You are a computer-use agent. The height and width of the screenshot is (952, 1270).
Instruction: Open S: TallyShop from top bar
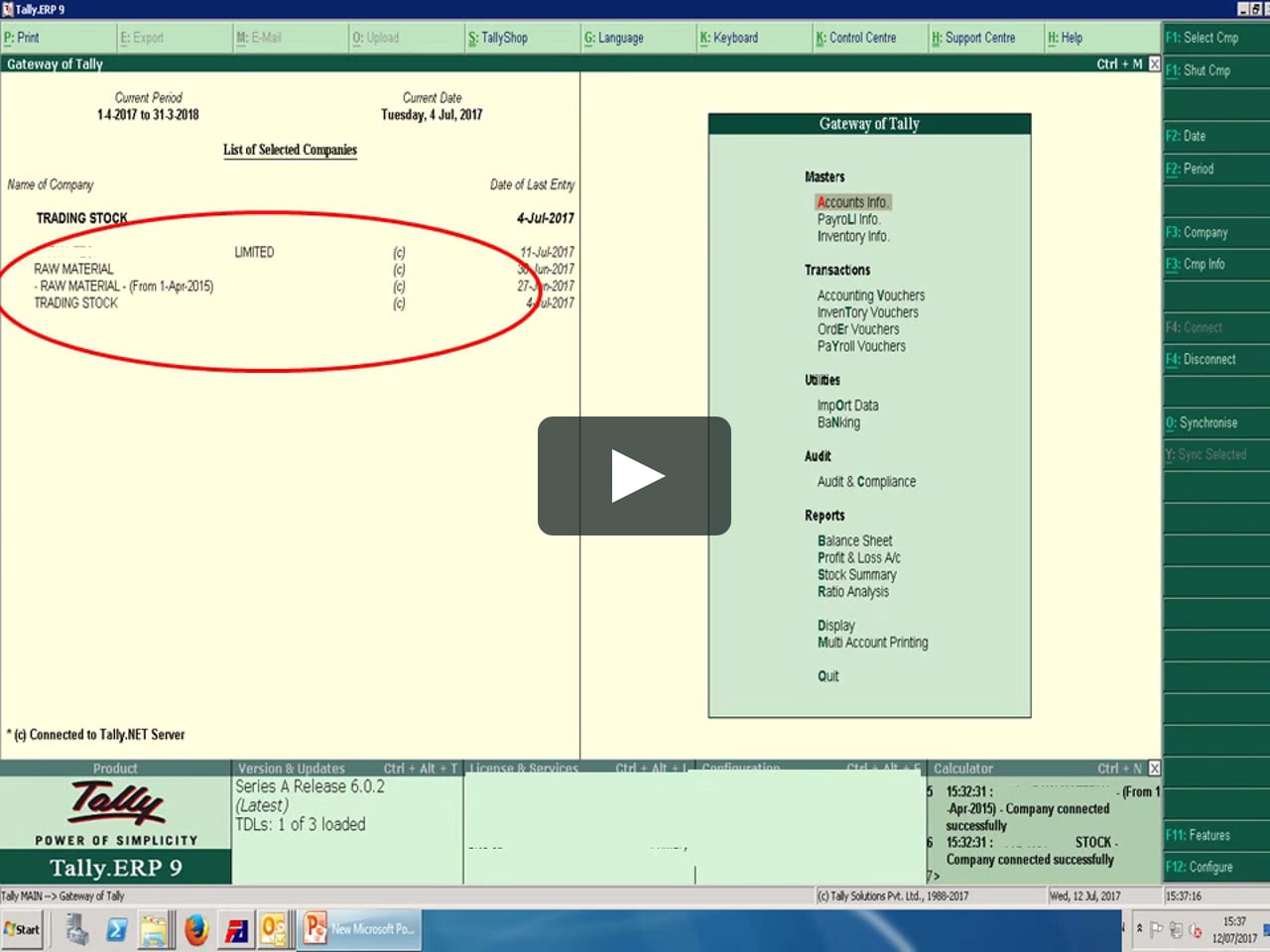coord(498,38)
